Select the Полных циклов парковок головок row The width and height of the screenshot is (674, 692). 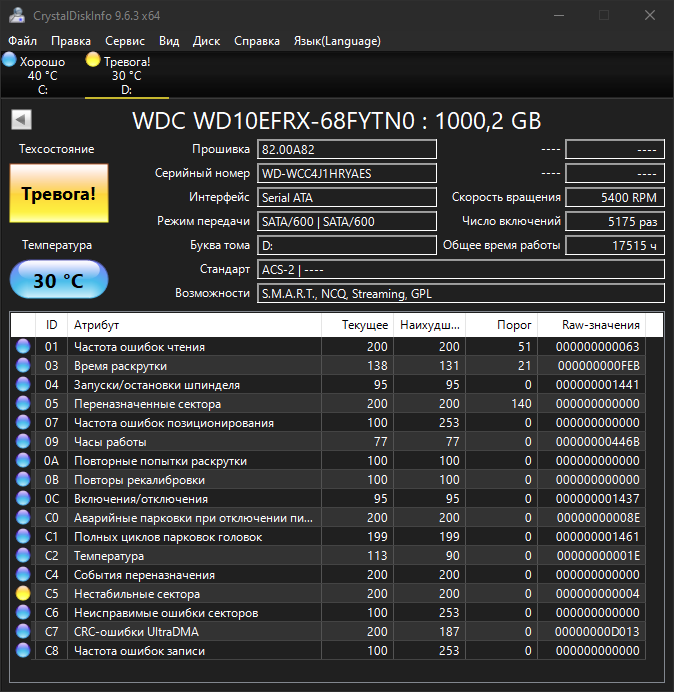[x=328, y=536]
